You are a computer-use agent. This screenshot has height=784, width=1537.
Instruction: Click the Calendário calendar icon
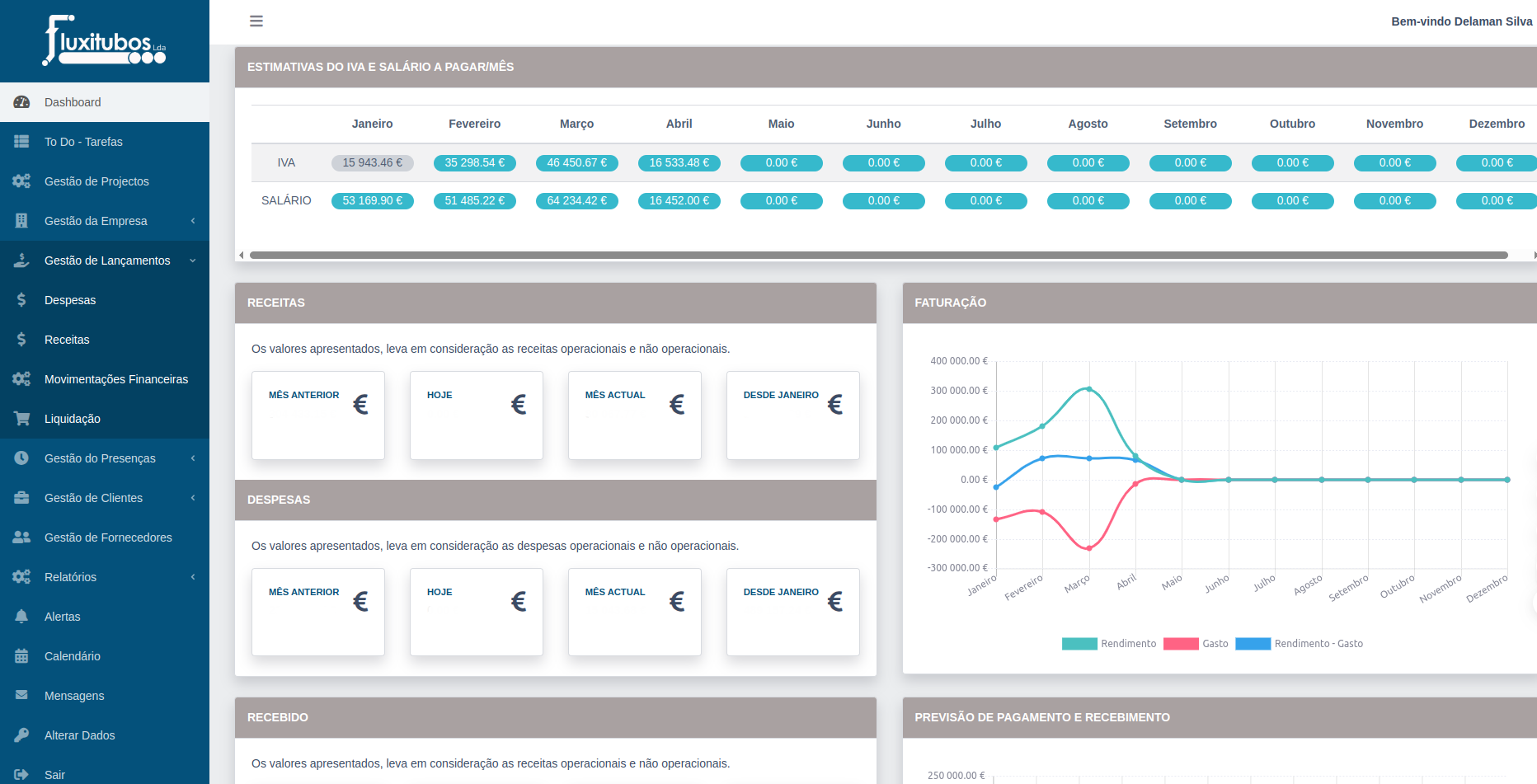click(21, 656)
